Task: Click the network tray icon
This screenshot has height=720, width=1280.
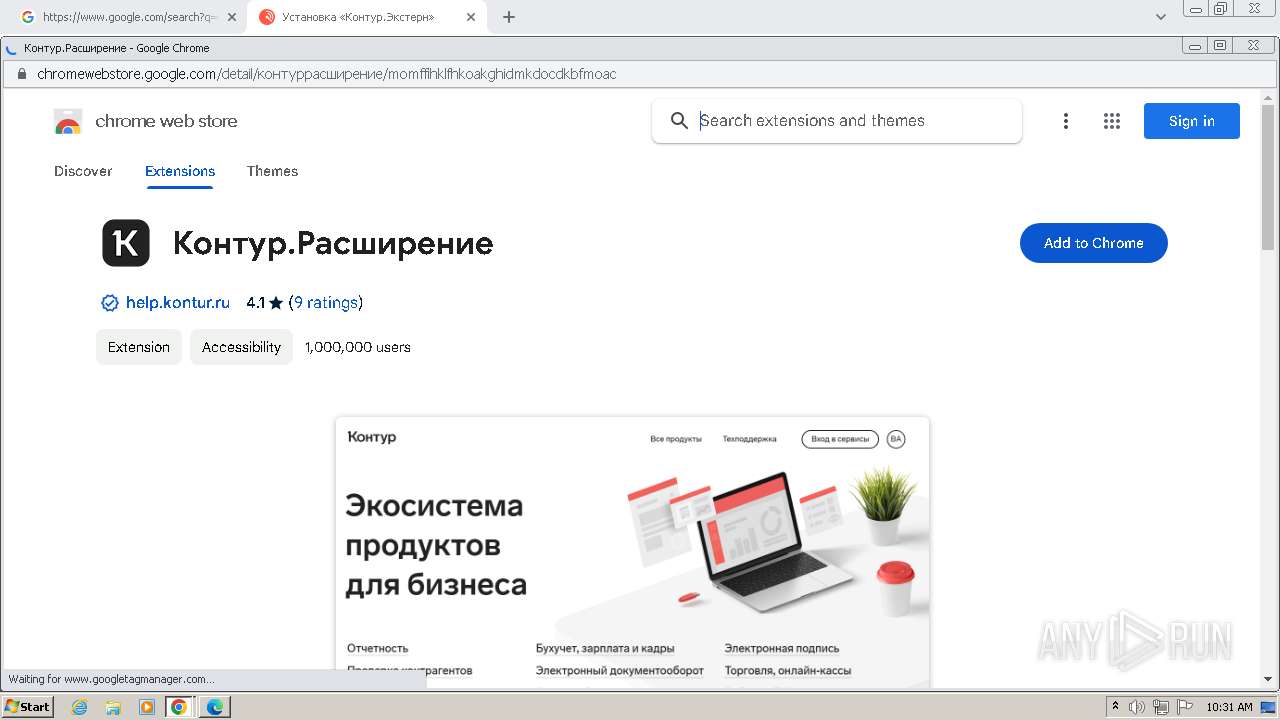Action: [1161, 707]
